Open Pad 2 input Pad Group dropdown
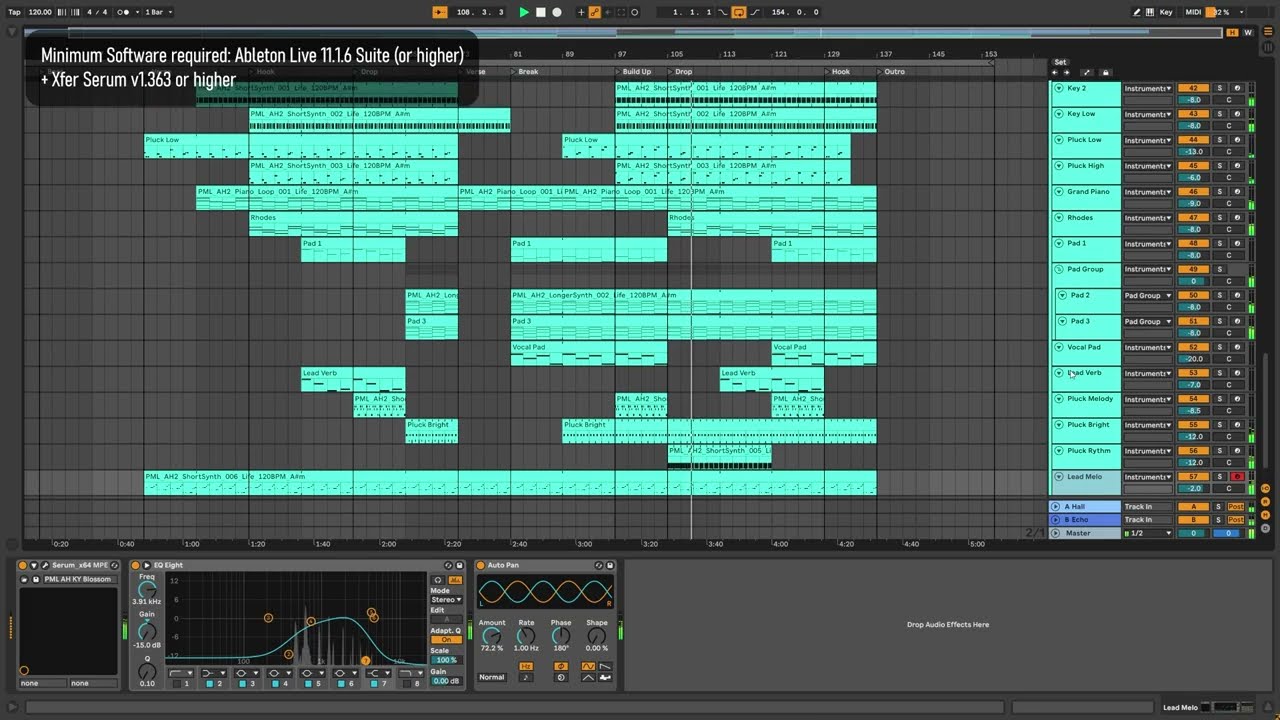Image resolution: width=1280 pixels, height=720 pixels. coord(1148,295)
